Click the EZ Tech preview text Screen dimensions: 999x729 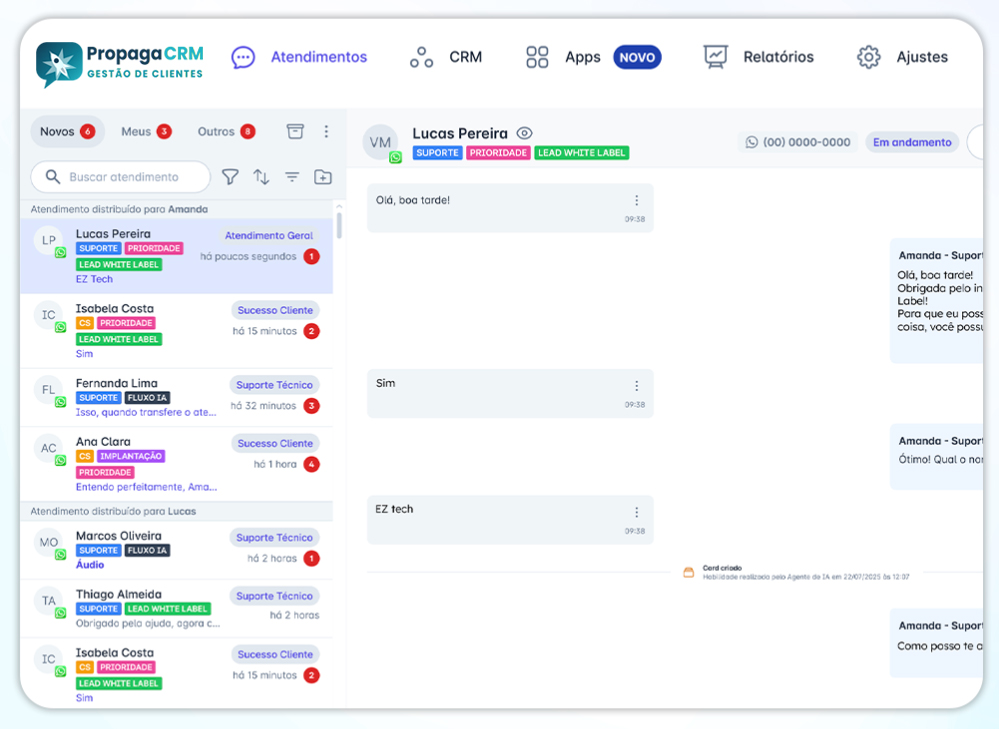94,279
